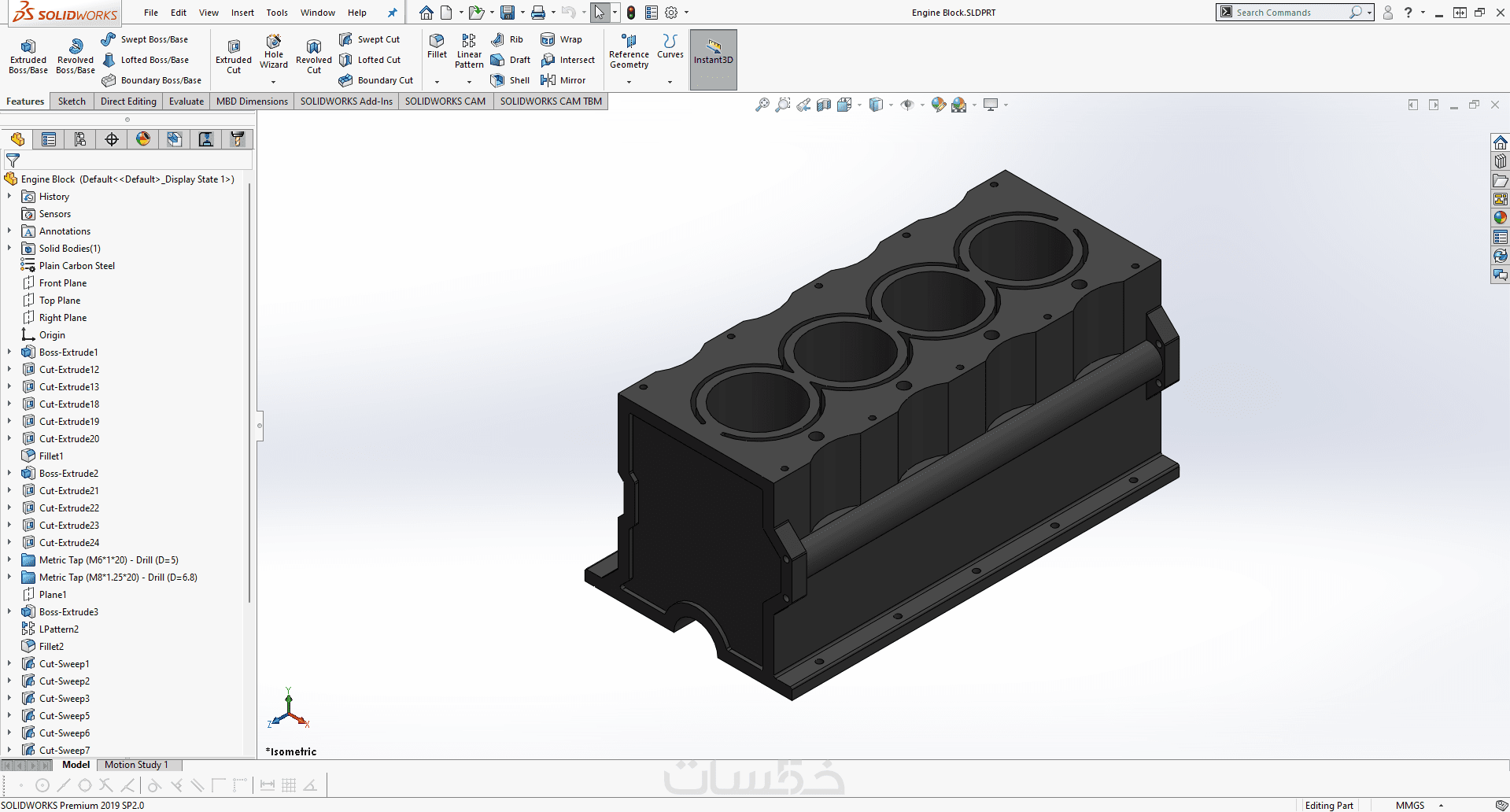
Task: Open the Fillet dropdown arrow
Action: click(x=437, y=82)
